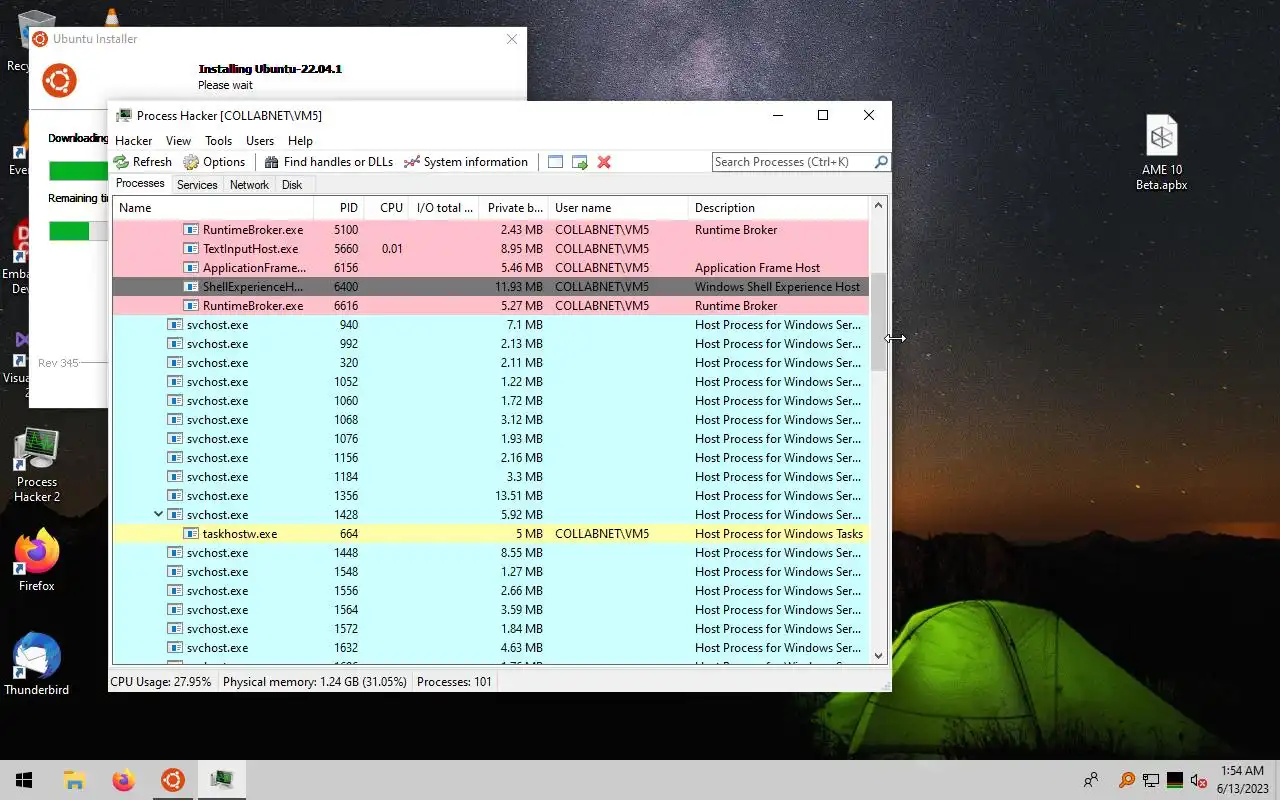Sort by Private bytes column header
The width and height of the screenshot is (1280, 800).
tap(514, 208)
